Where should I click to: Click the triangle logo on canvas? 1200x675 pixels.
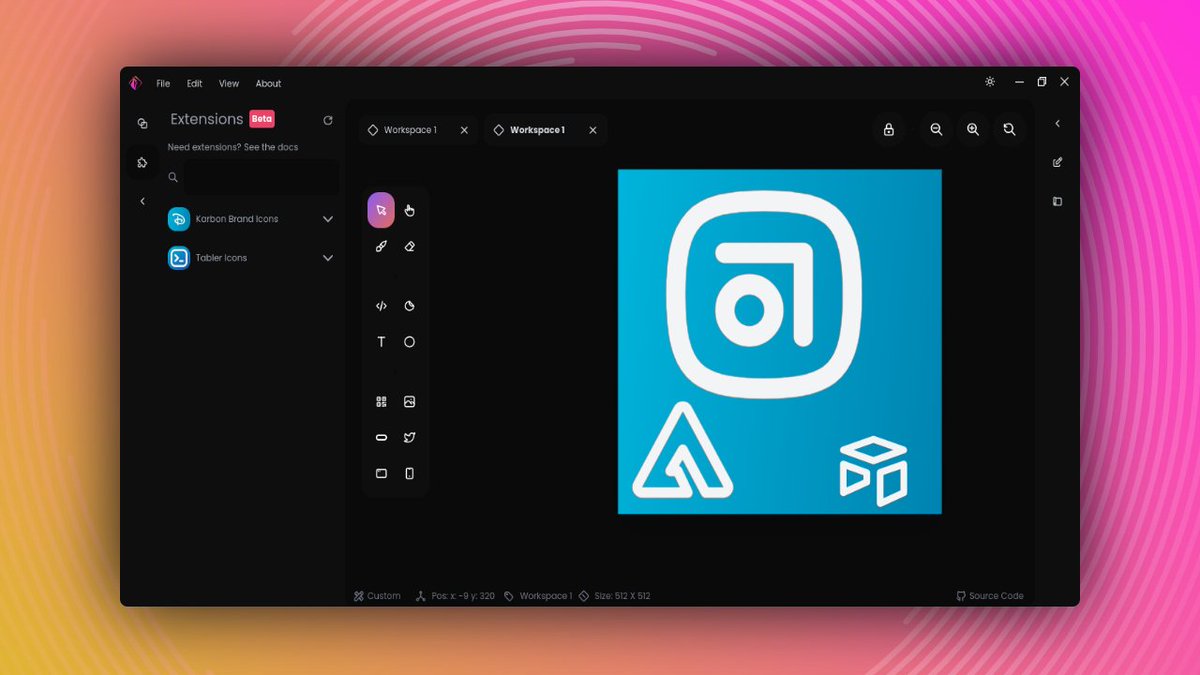click(682, 451)
